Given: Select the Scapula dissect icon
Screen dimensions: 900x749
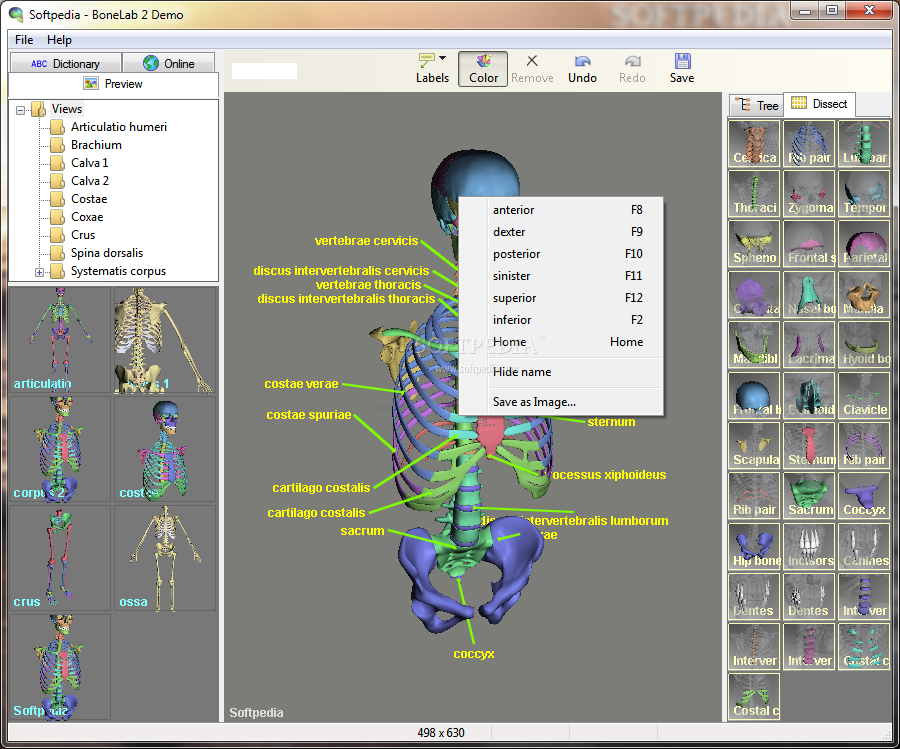Looking at the screenshot, I should 754,446.
